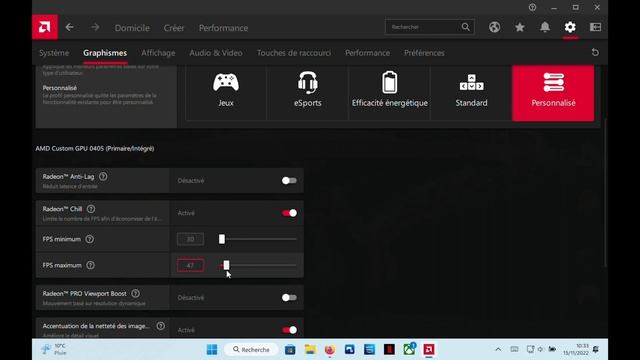Open Firefox from the taskbar

pyautogui.click(x=330, y=349)
